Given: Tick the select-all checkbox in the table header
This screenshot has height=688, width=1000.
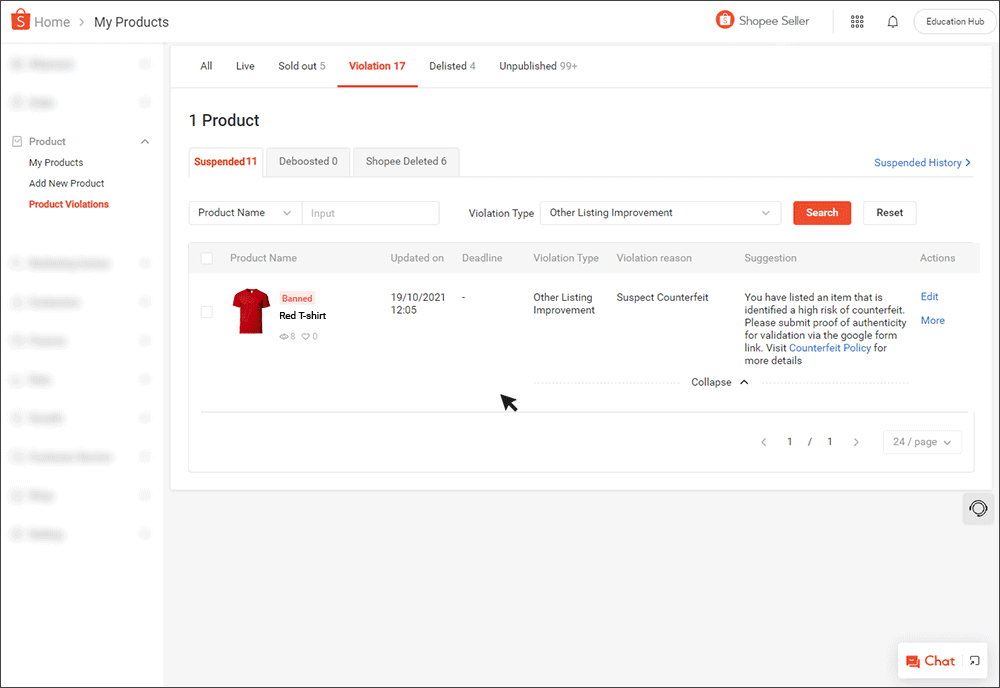Looking at the screenshot, I should (206, 257).
